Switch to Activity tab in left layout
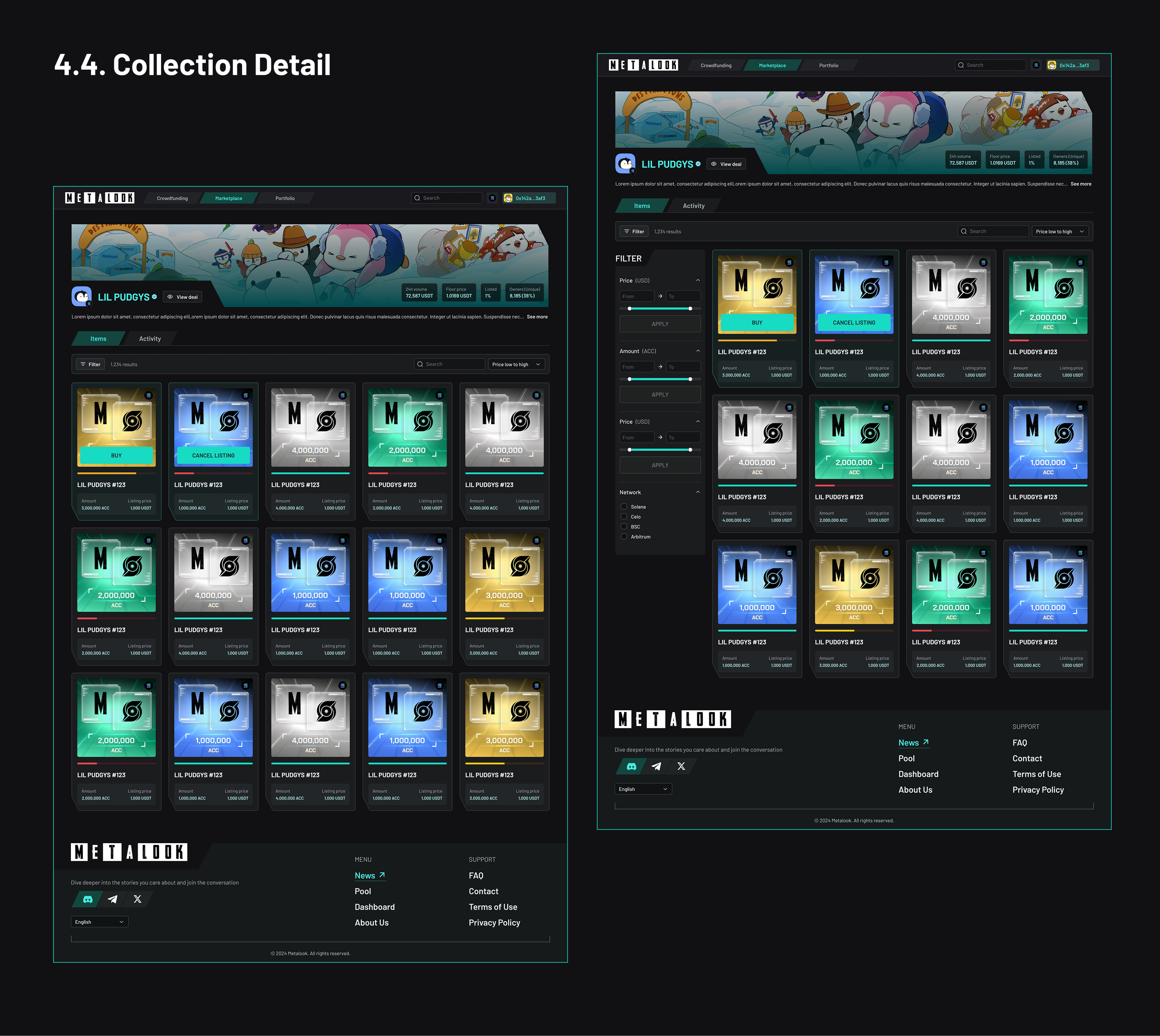Screen dimensions: 1160x1036 pyautogui.click(x=150, y=339)
